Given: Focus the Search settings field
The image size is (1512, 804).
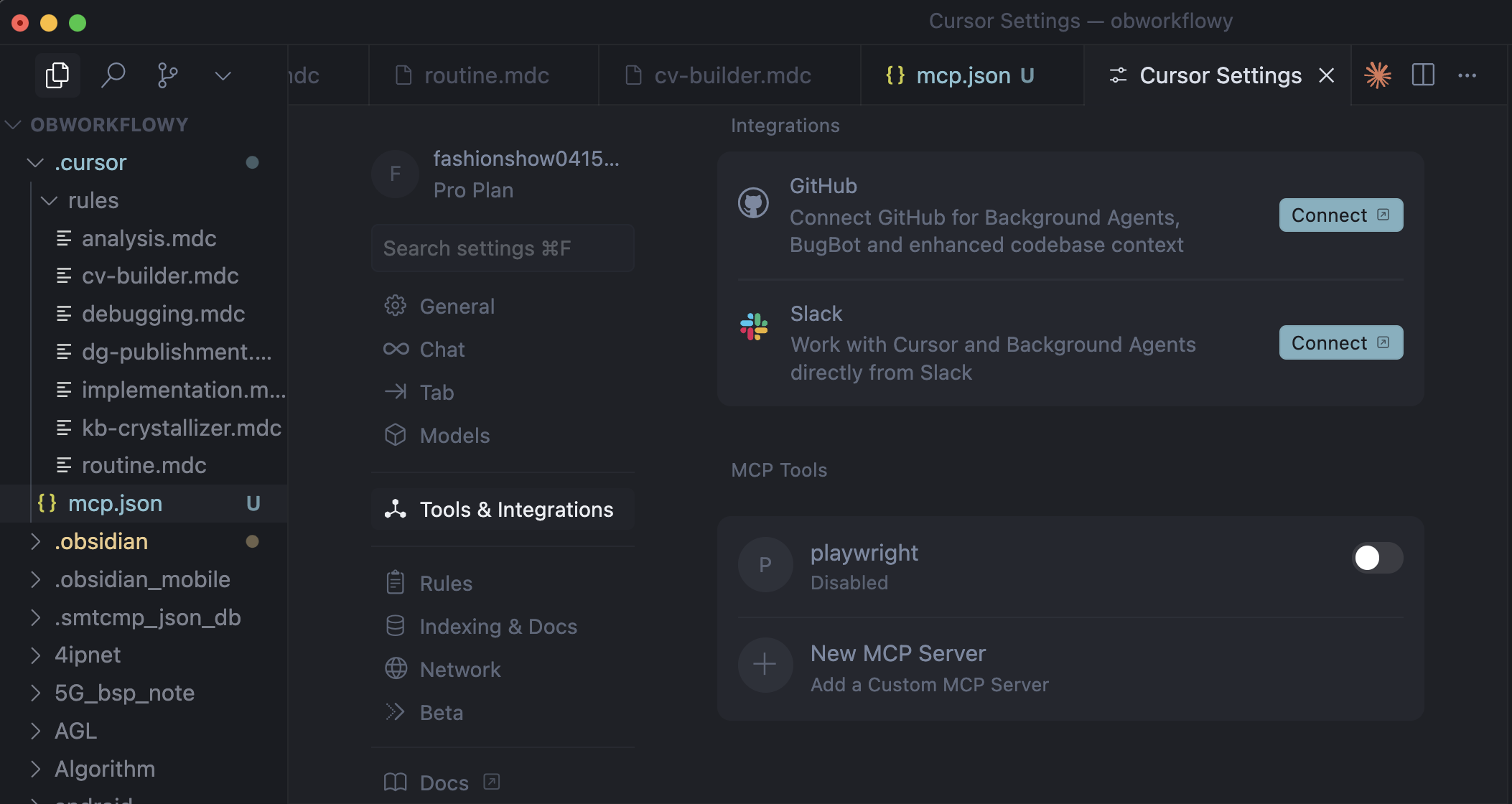Looking at the screenshot, I should pos(503,248).
